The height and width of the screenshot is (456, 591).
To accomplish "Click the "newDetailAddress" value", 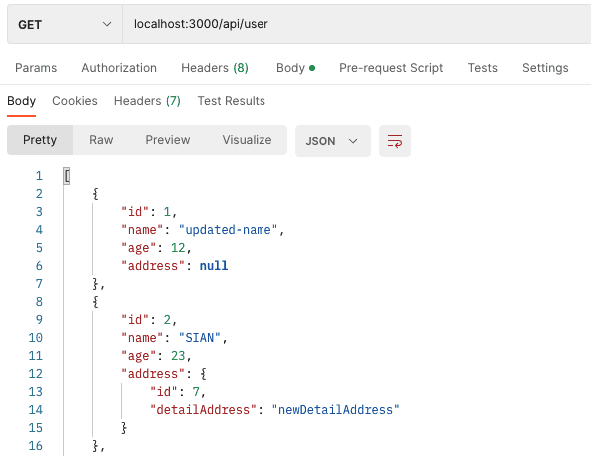I will [335, 410].
